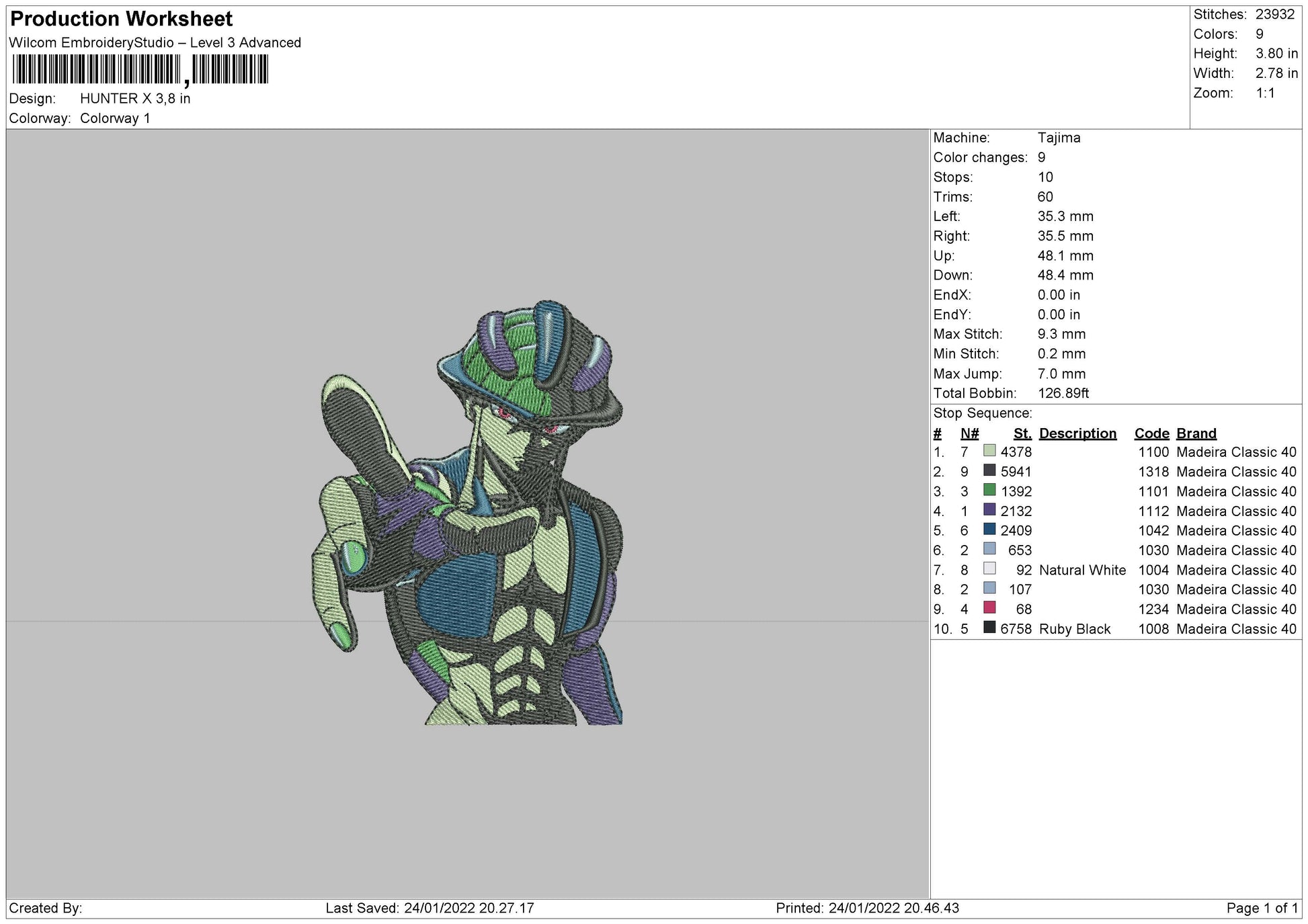Click the Max Stitch value '9.3 mm'

click(1061, 334)
